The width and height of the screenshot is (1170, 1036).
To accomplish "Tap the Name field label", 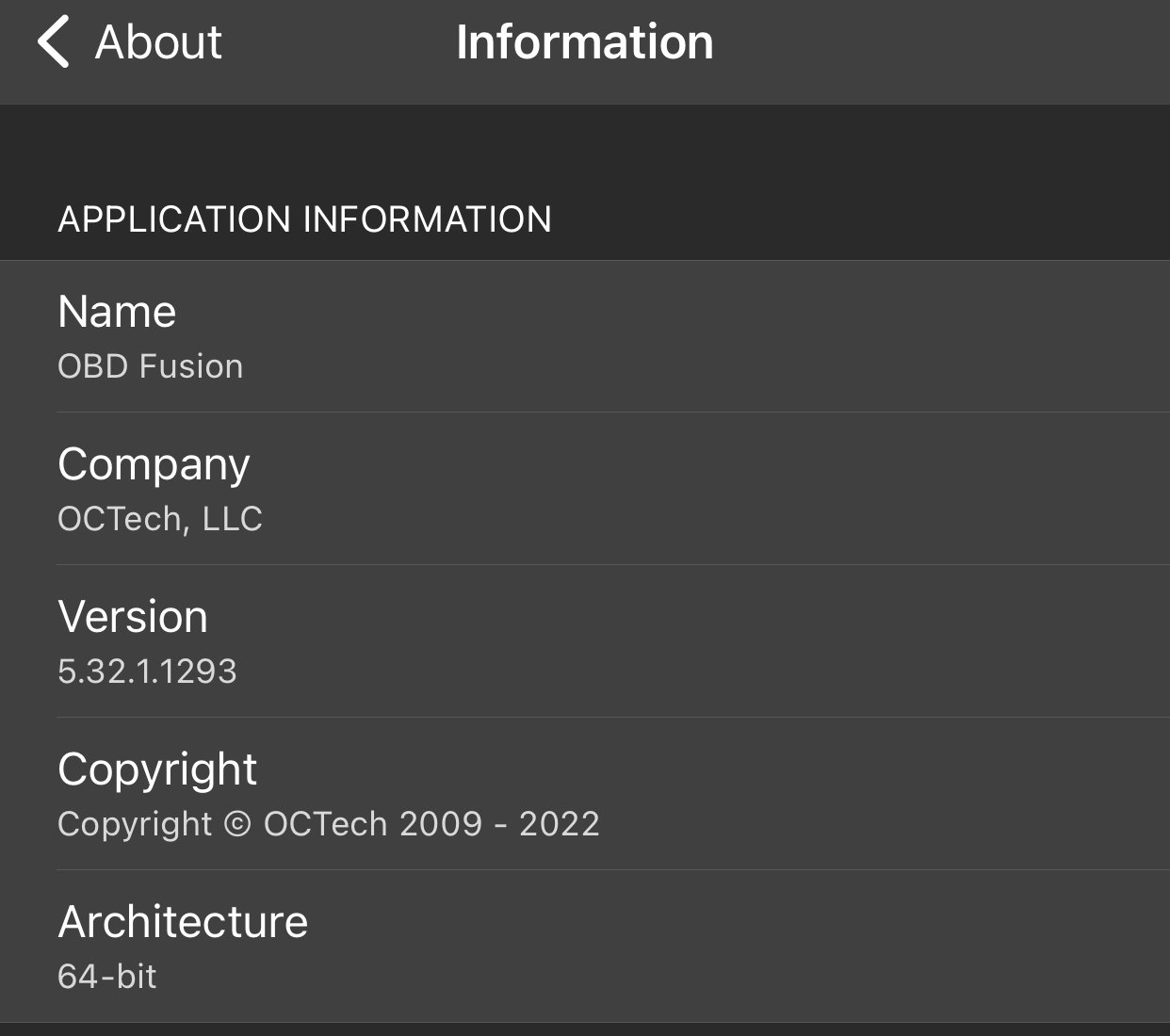I will click(x=117, y=312).
